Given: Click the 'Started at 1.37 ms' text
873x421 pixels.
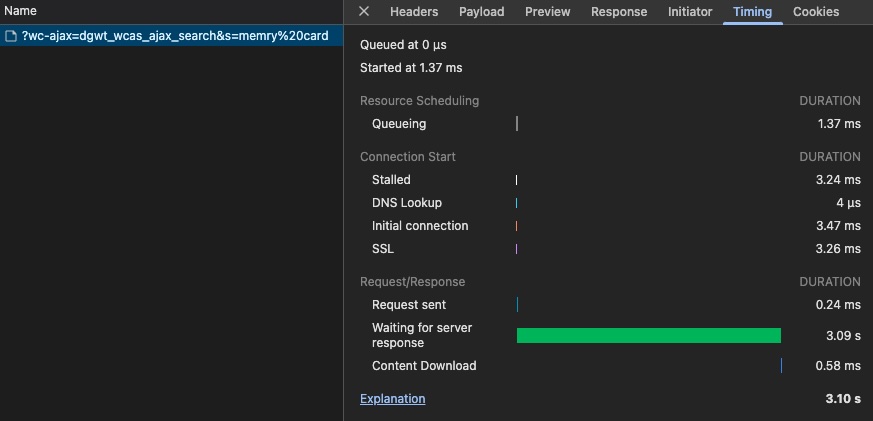Looking at the screenshot, I should [411, 68].
